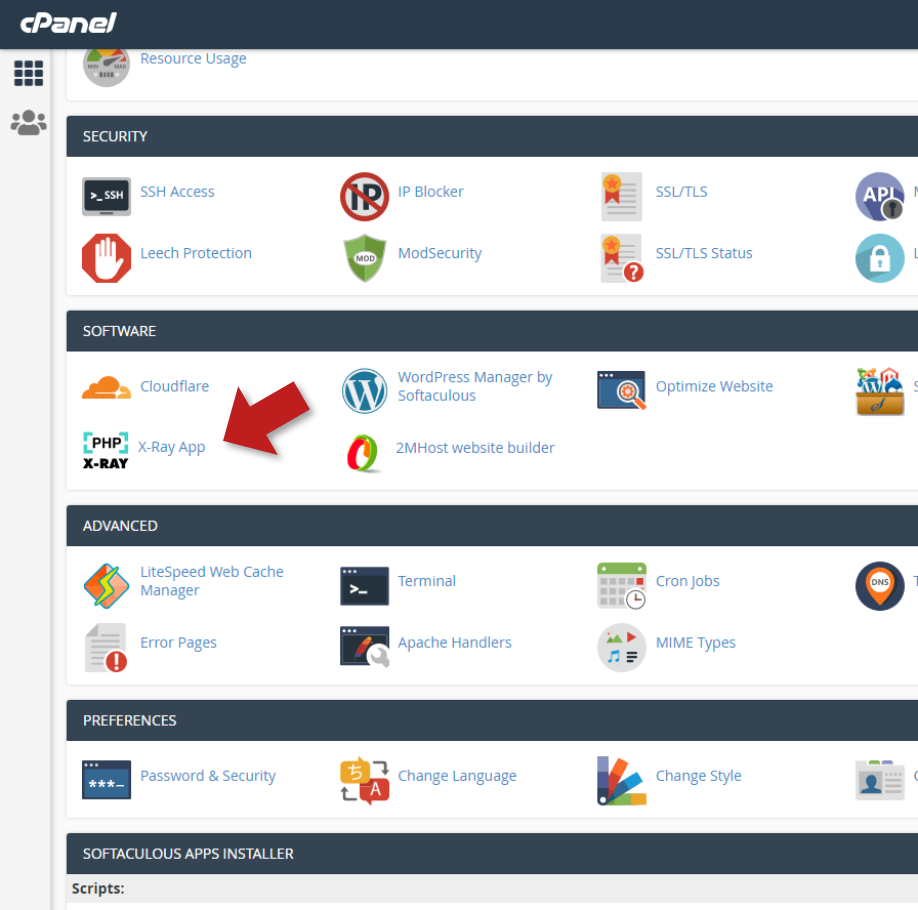
Task: Open the SSL/TLS Status link
Action: coord(703,253)
